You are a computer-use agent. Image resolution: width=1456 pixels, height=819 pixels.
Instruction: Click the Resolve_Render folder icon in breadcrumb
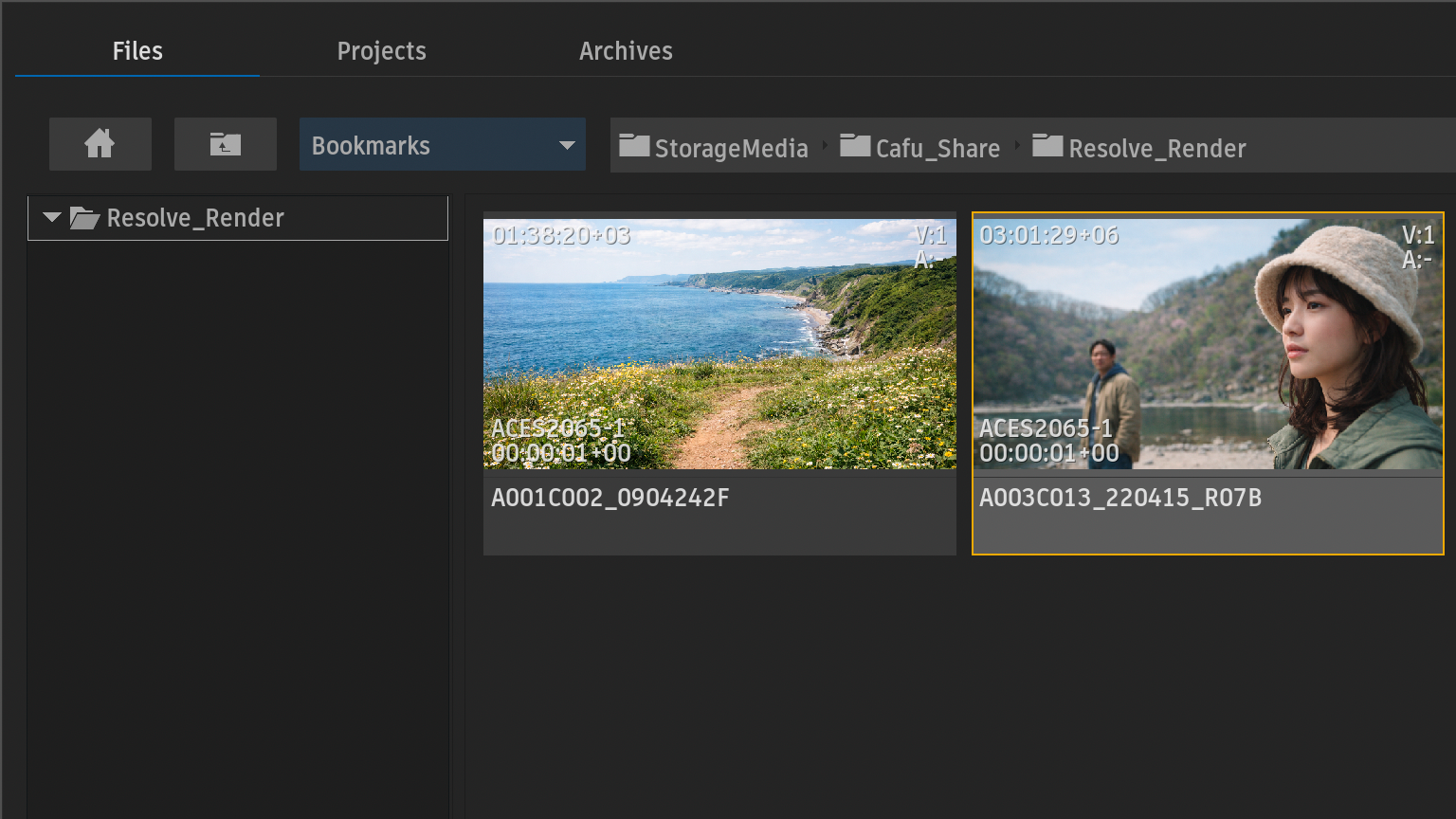point(1047,146)
